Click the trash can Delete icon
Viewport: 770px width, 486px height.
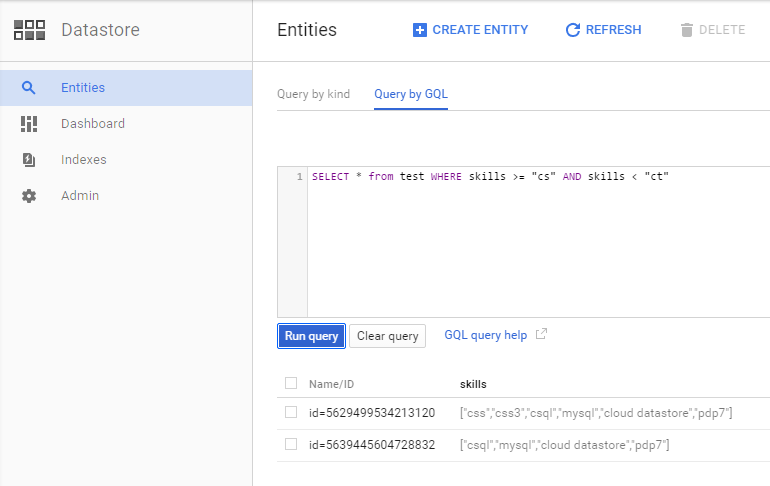[x=687, y=30]
